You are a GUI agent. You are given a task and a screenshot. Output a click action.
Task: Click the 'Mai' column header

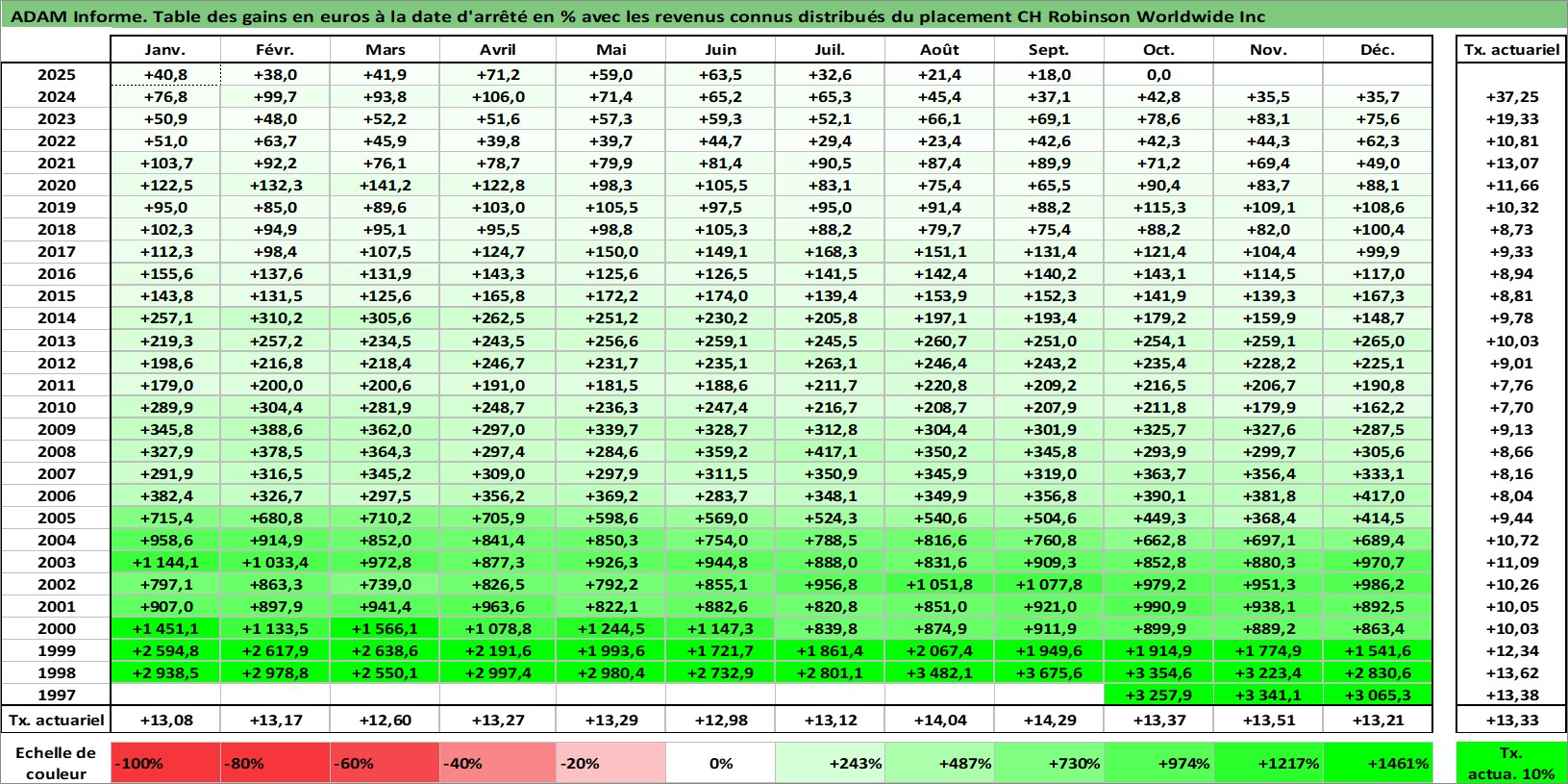610,50
